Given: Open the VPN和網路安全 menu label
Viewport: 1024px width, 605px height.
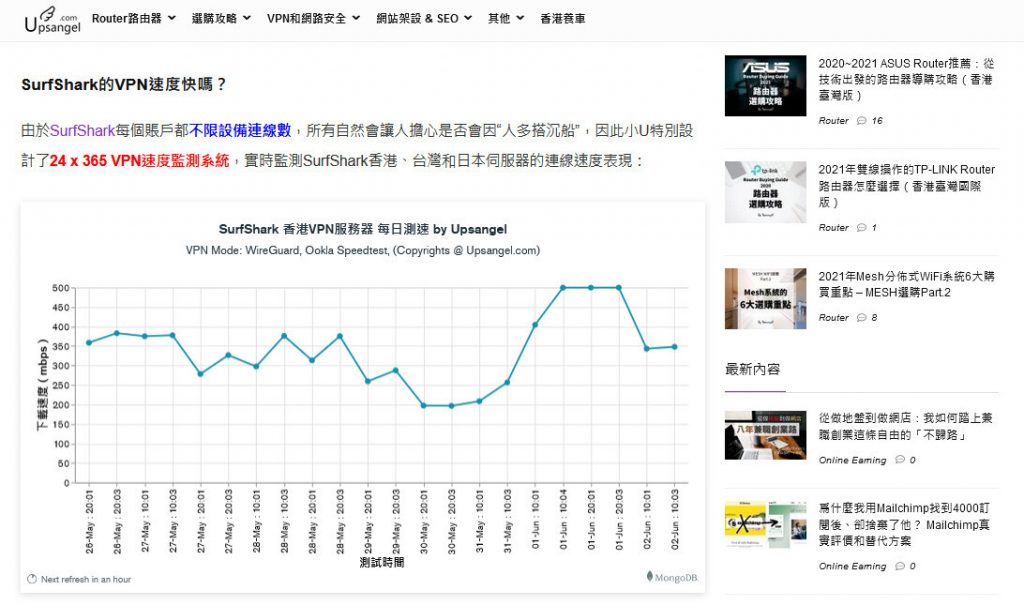Looking at the screenshot, I should [x=306, y=19].
